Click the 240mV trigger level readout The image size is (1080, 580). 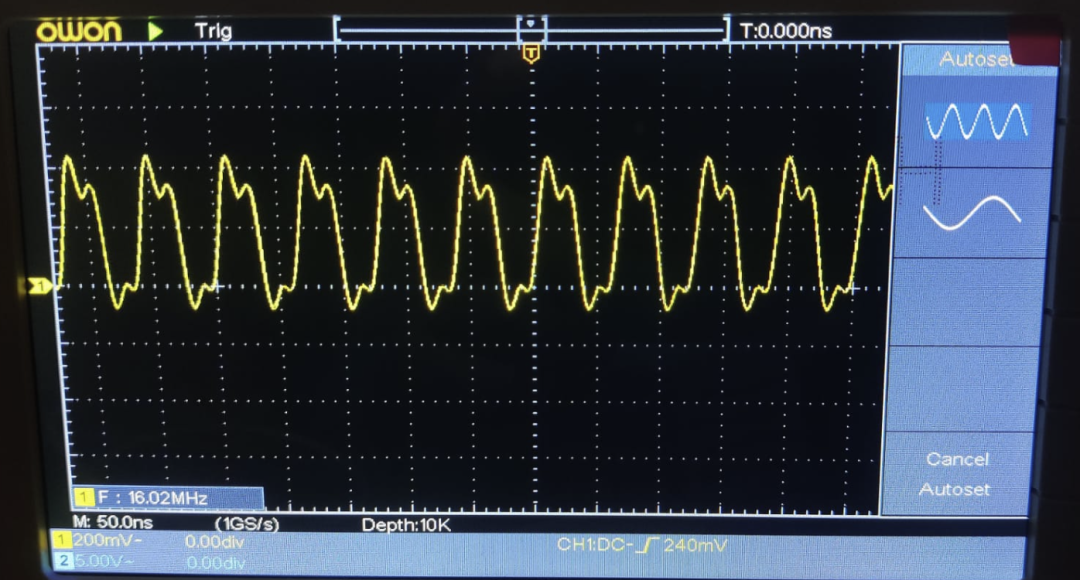694,545
